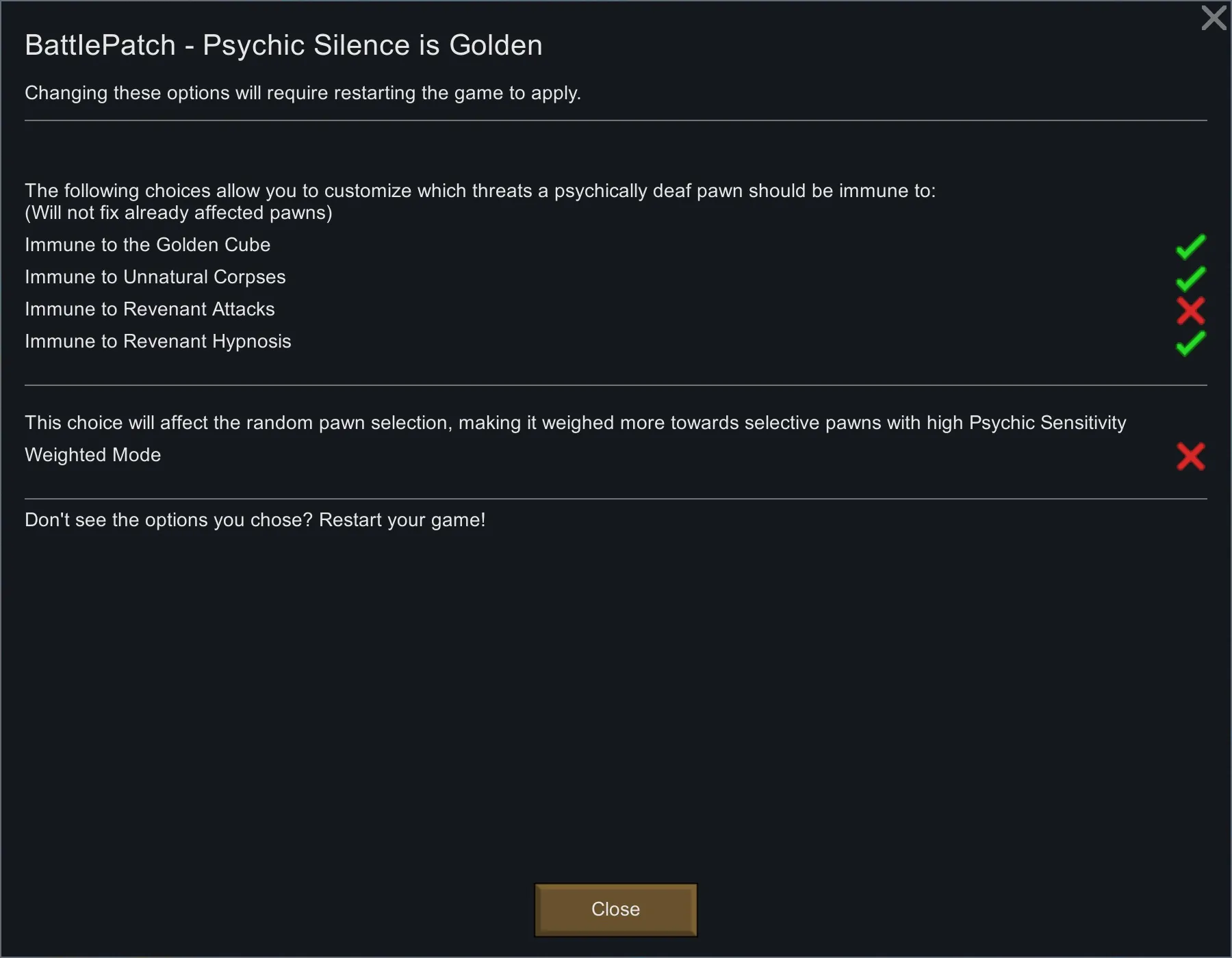Image resolution: width=1232 pixels, height=958 pixels.
Task: Click "The following choices allow you" description line
Action: tap(479, 191)
